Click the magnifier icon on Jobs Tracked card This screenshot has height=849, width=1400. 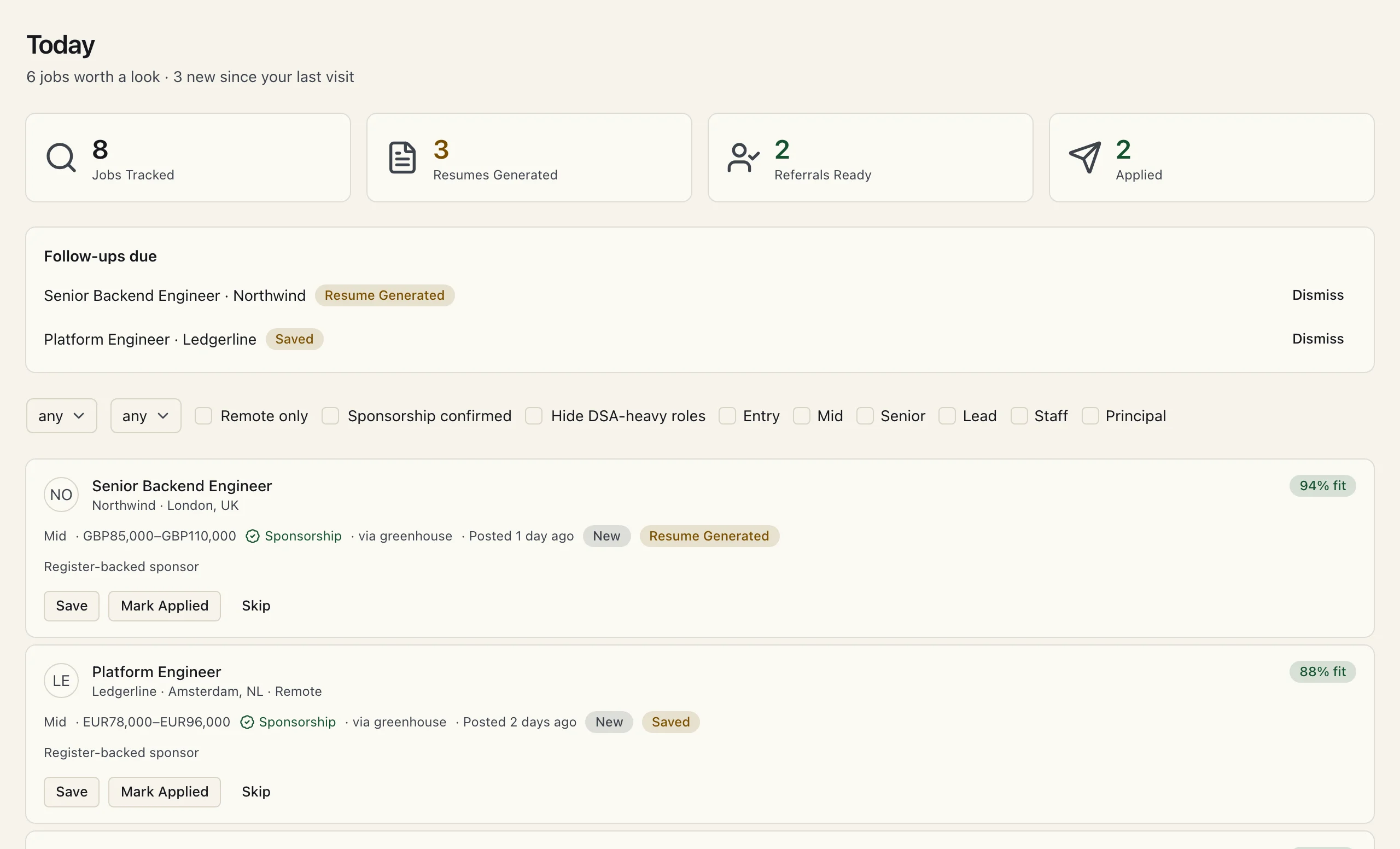click(x=61, y=158)
